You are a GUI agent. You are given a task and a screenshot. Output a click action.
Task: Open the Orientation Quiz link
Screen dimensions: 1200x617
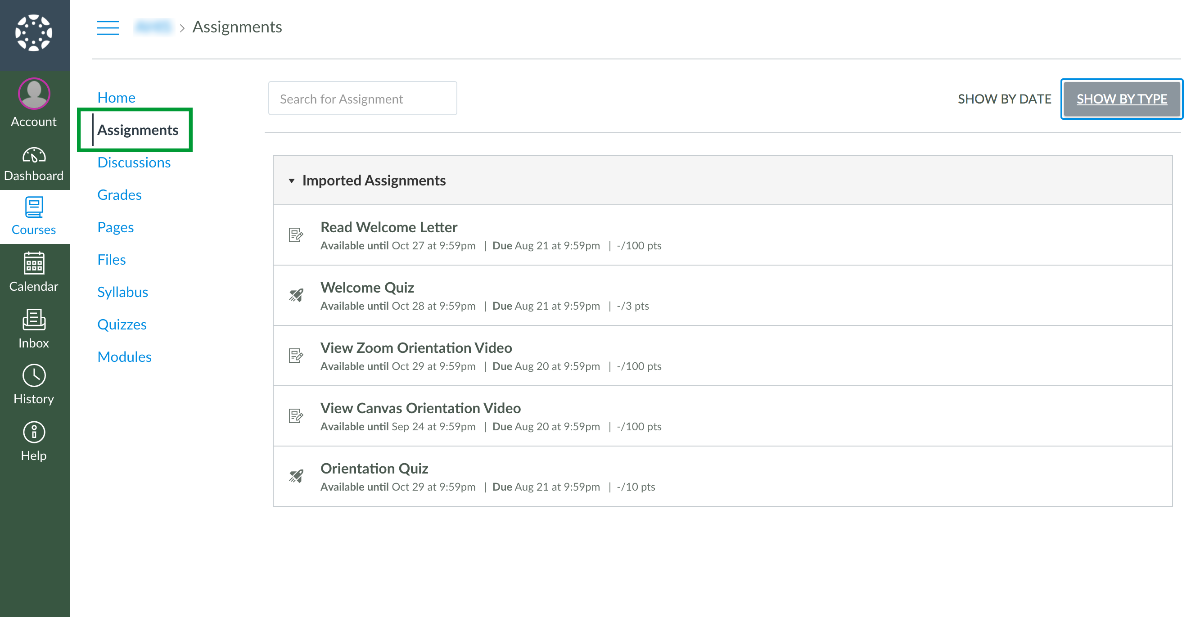tap(374, 468)
